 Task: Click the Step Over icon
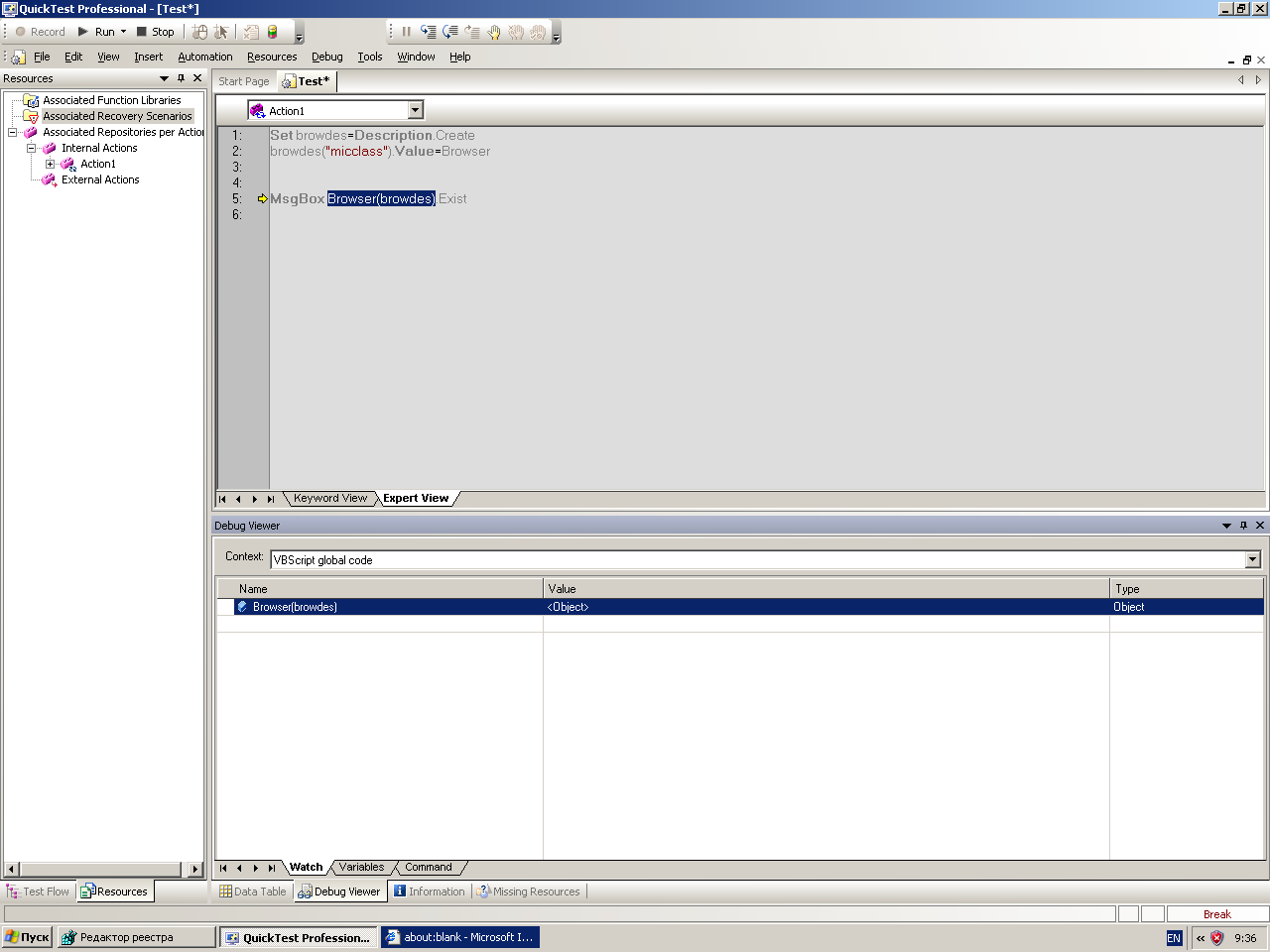coord(449,32)
